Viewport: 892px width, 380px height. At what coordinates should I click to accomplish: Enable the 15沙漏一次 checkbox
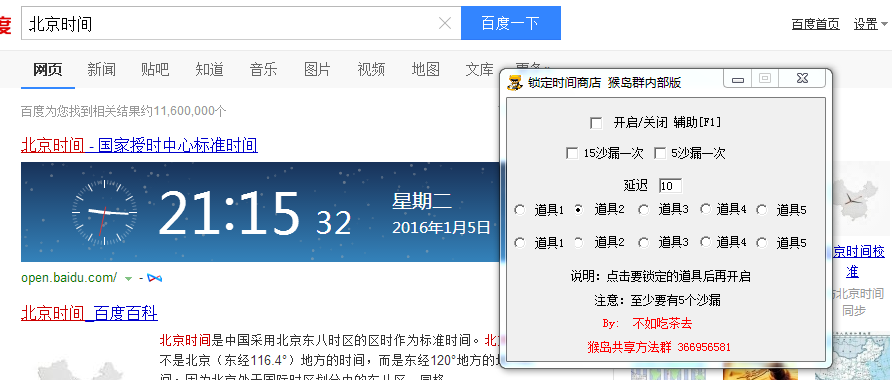(572, 153)
